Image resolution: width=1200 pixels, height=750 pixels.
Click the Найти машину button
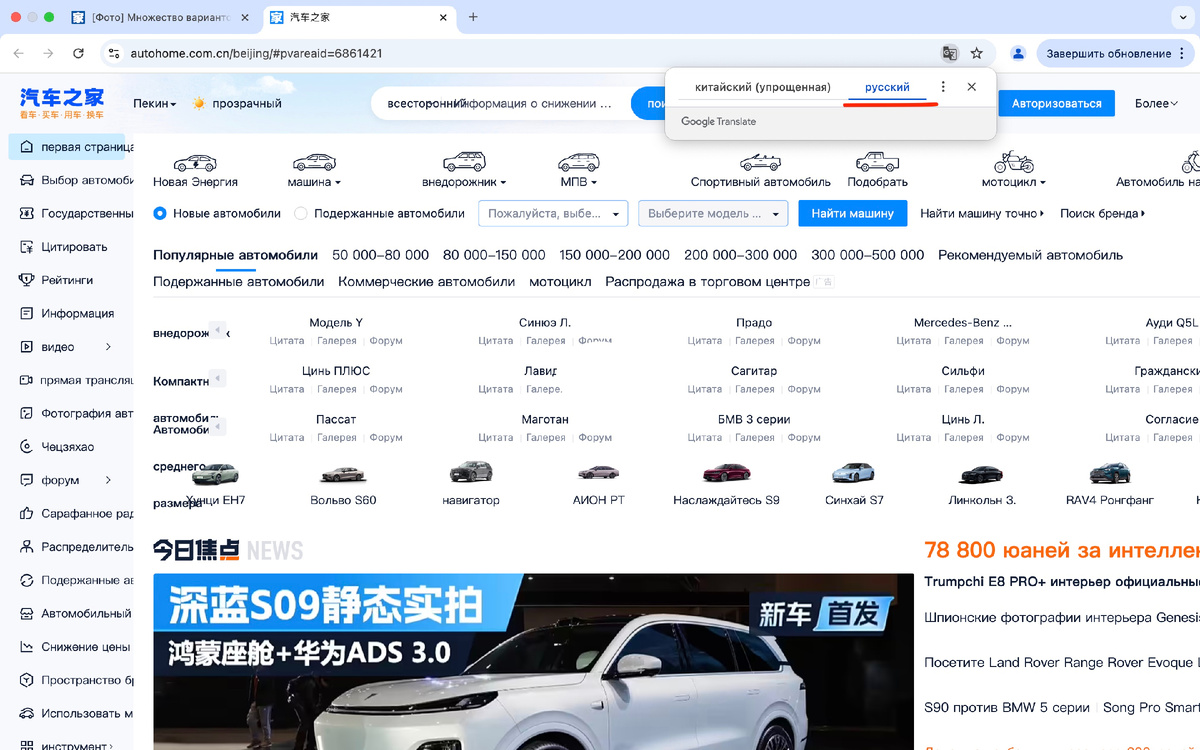(x=853, y=213)
